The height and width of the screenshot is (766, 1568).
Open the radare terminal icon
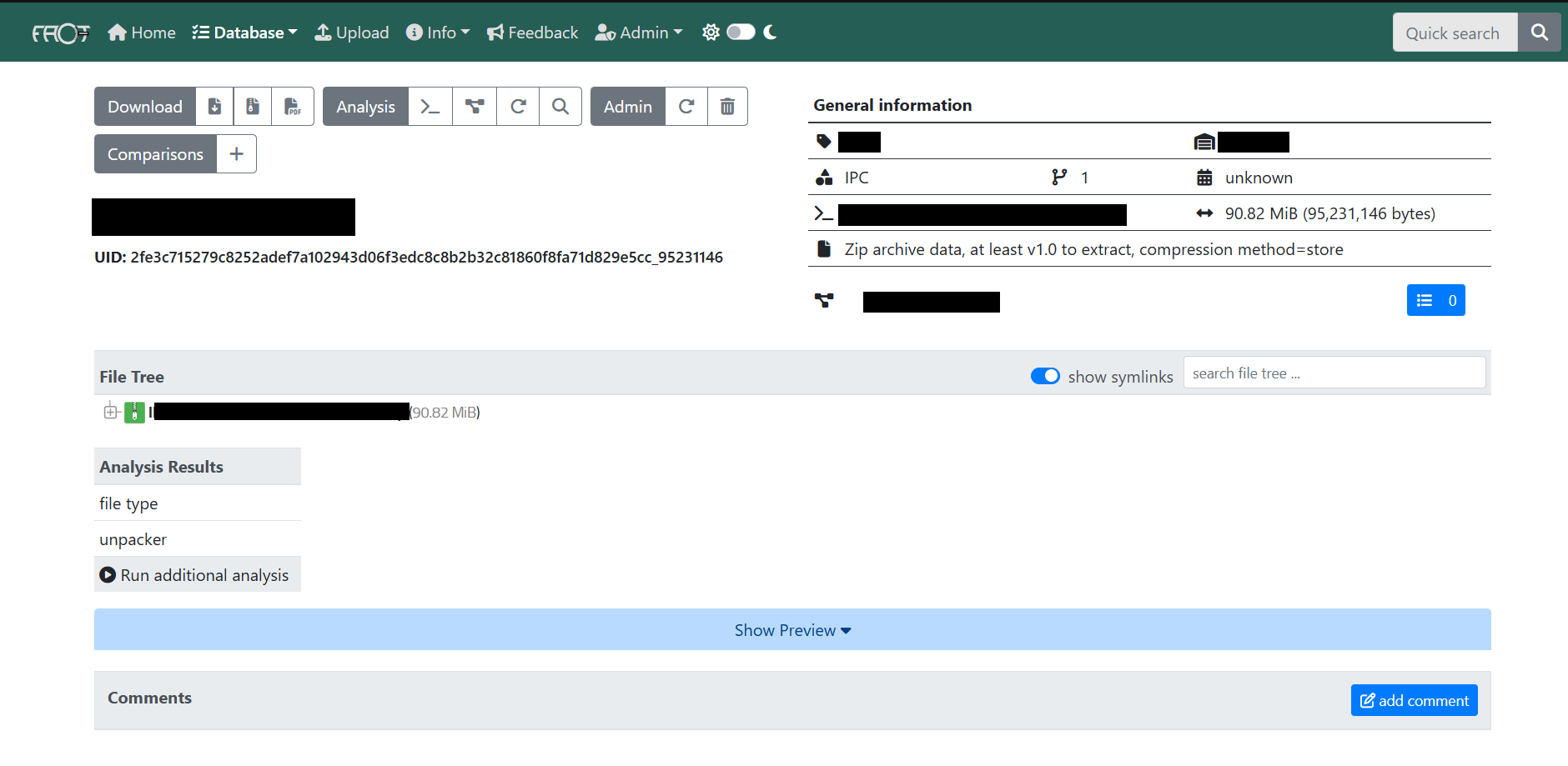point(430,107)
